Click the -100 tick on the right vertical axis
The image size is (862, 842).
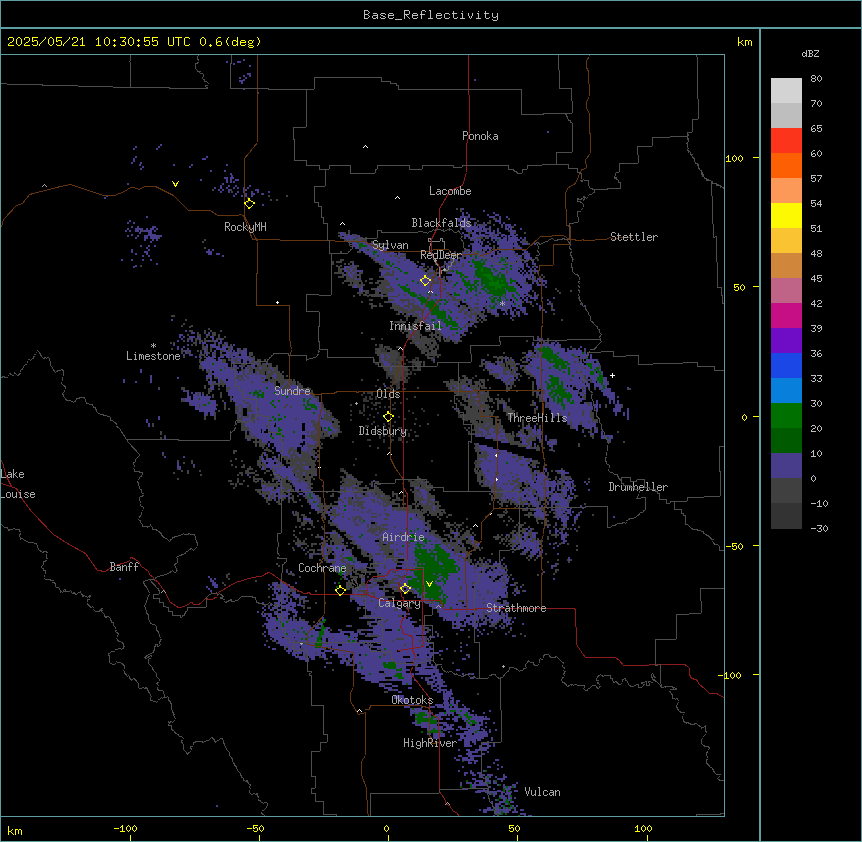pos(731,675)
